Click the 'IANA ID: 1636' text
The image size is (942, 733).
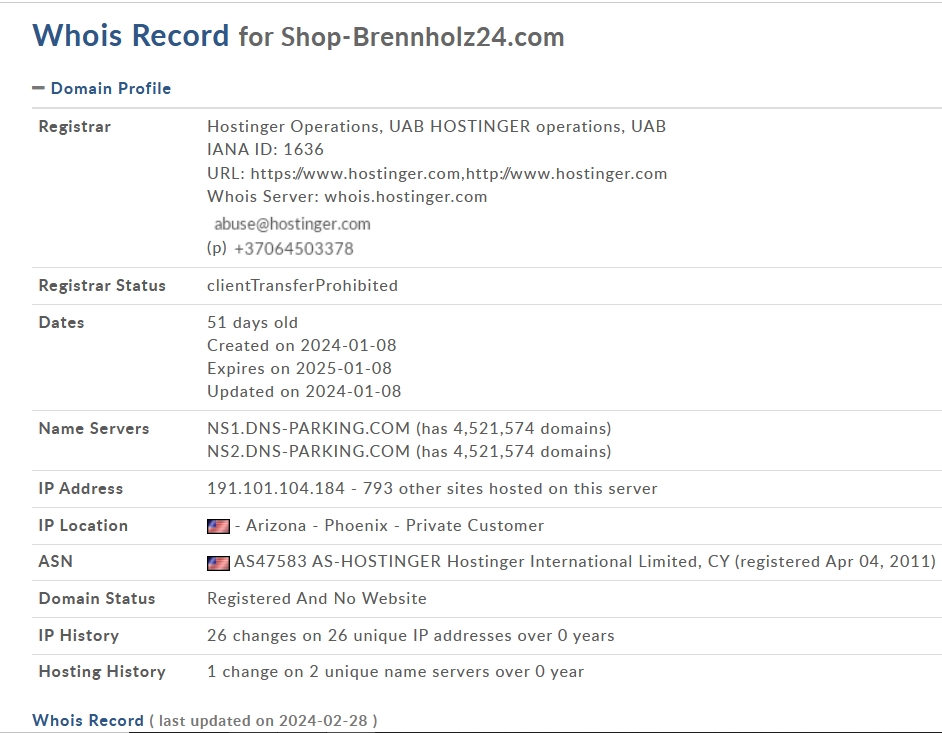coord(266,150)
